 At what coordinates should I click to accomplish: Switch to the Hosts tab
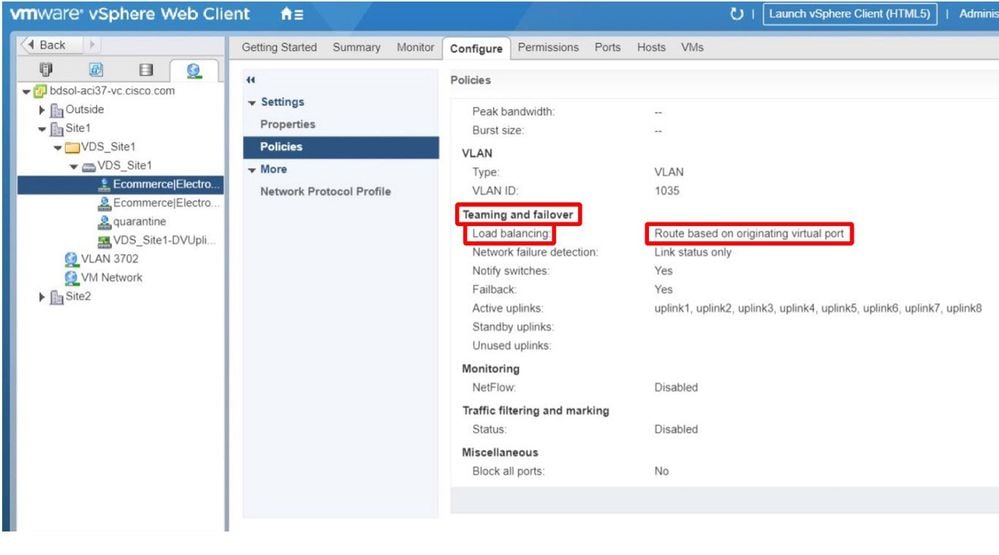point(651,47)
